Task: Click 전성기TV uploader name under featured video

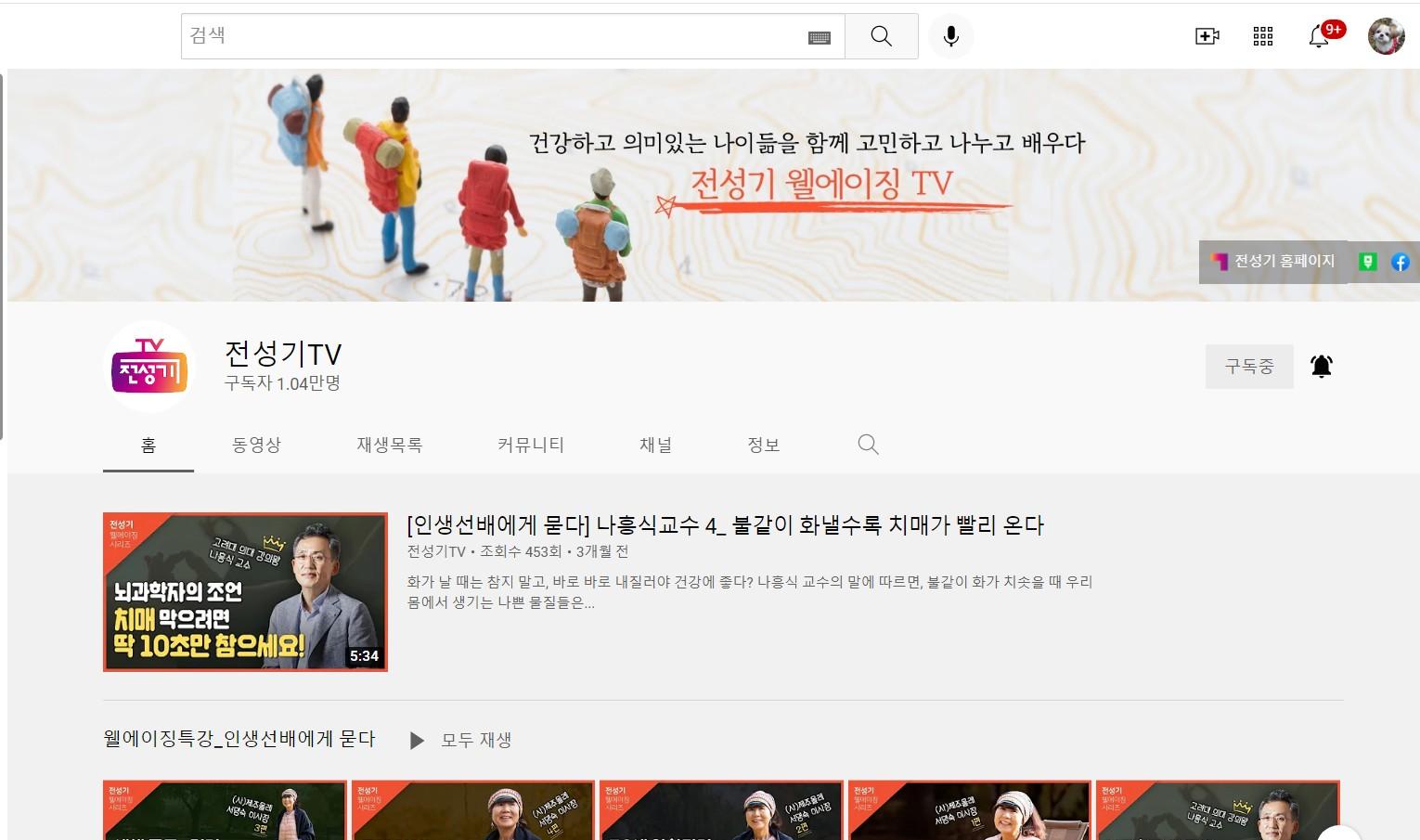Action: coord(436,551)
